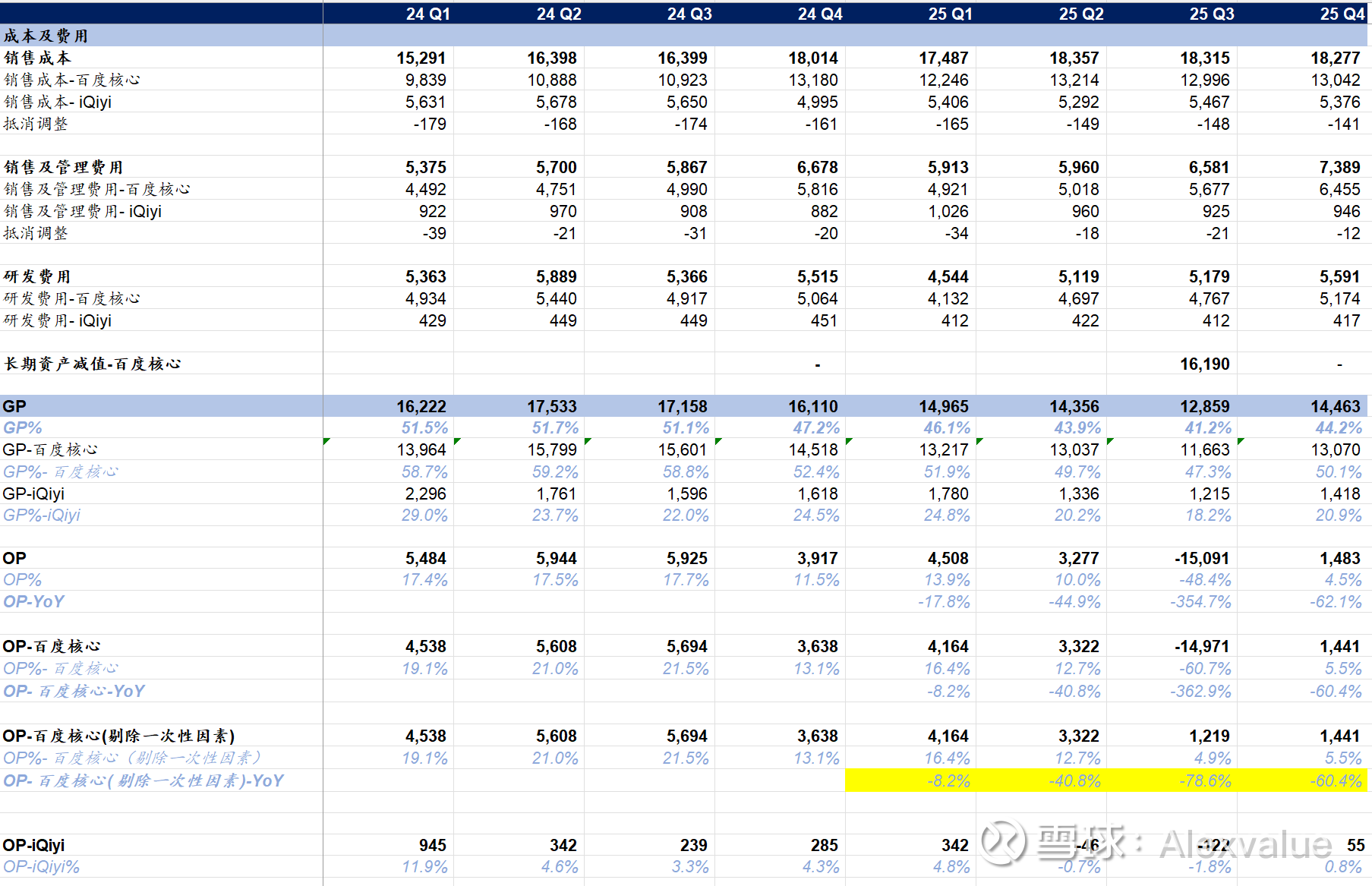Click the 长期资产减值-百度核心 row label
This screenshot has height=886, width=1372.
pyautogui.click(x=92, y=364)
